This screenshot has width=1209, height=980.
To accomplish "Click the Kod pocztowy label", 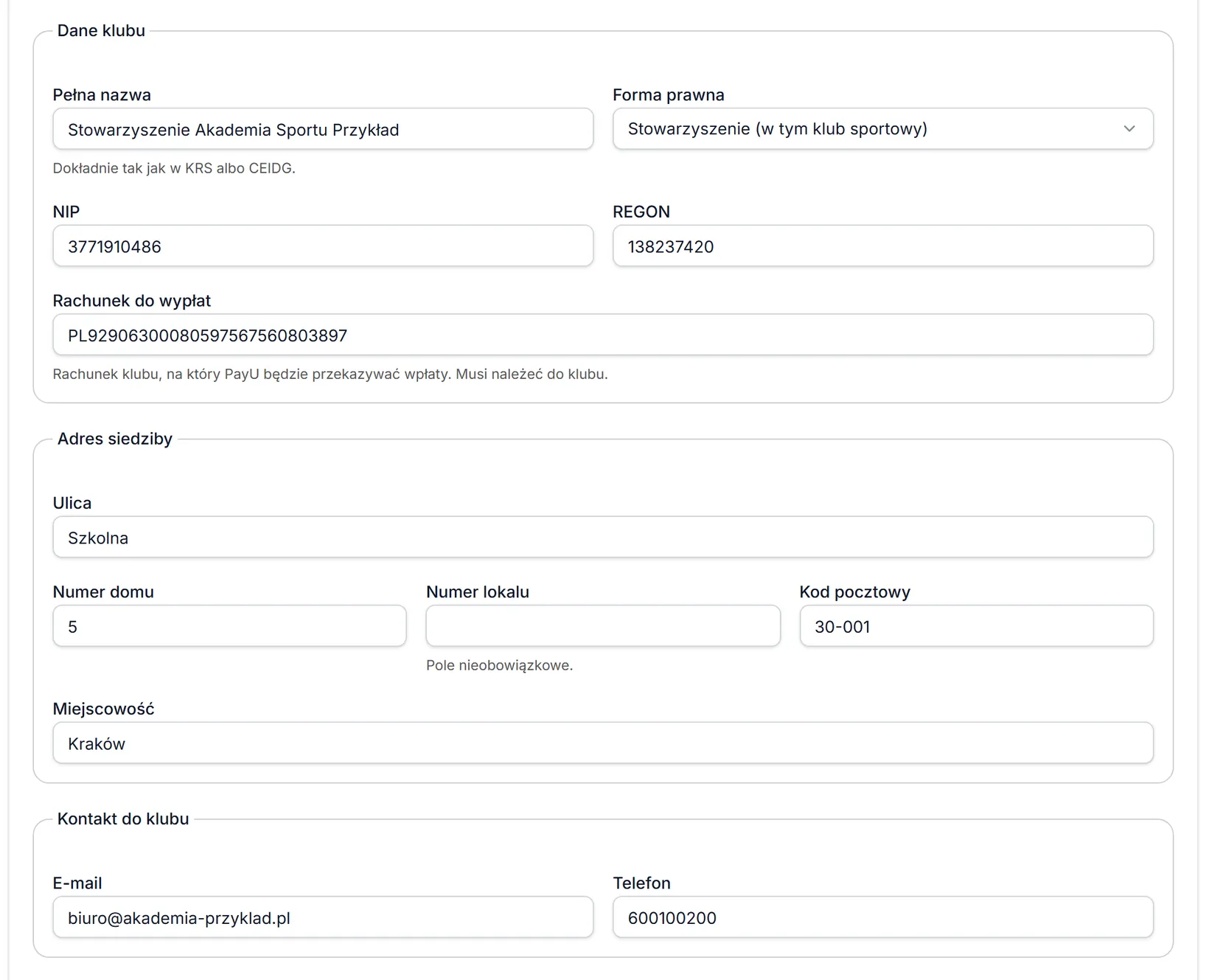I will [854, 592].
